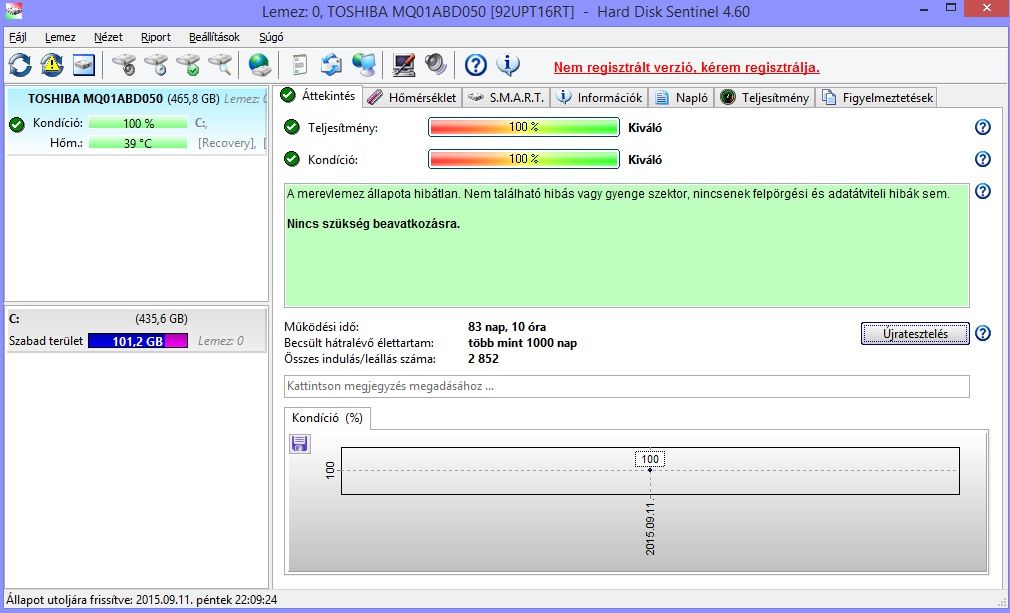Click the Hard Disk Sentinel title bar icon

tap(14, 11)
